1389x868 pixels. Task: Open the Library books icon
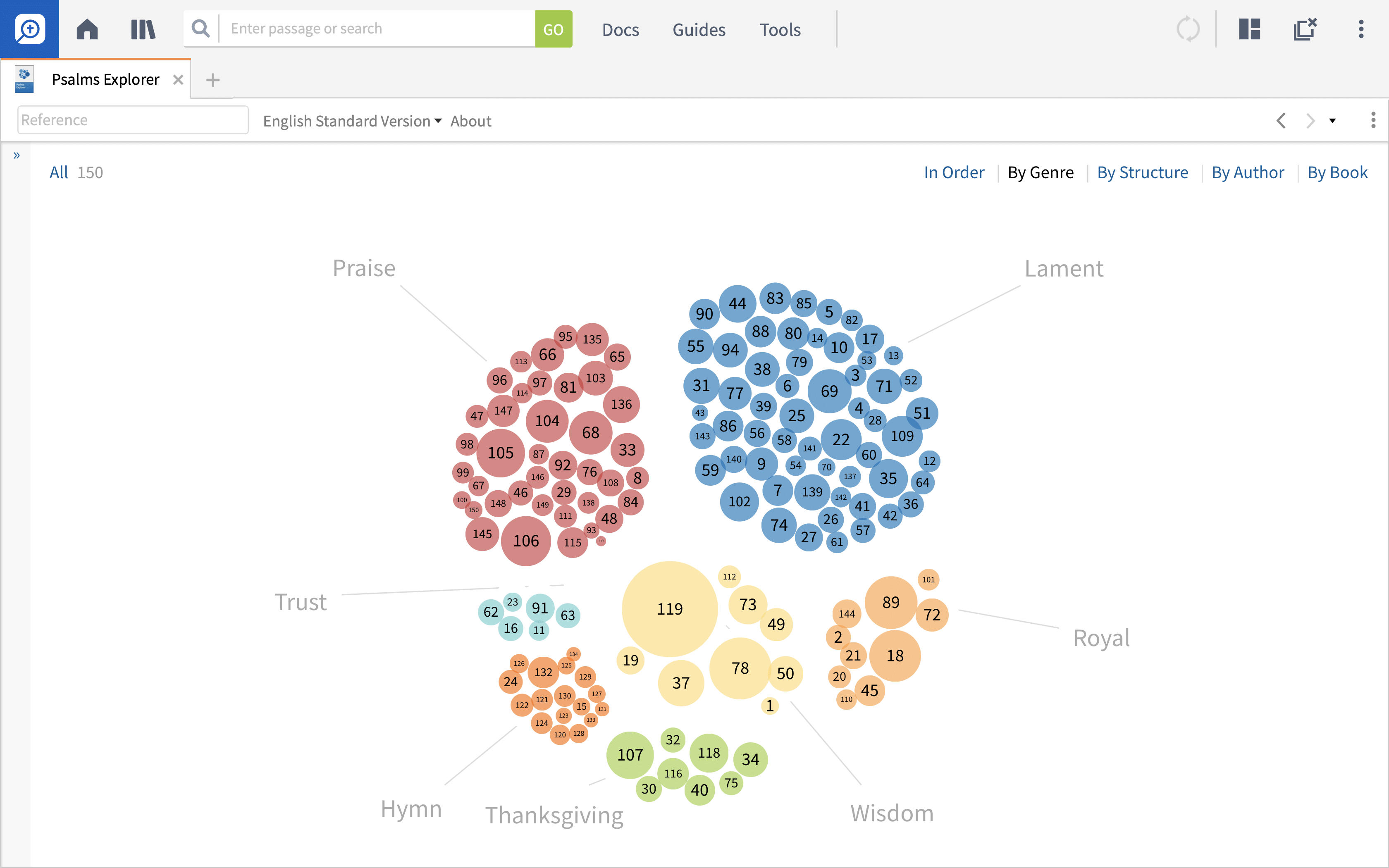coord(143,29)
